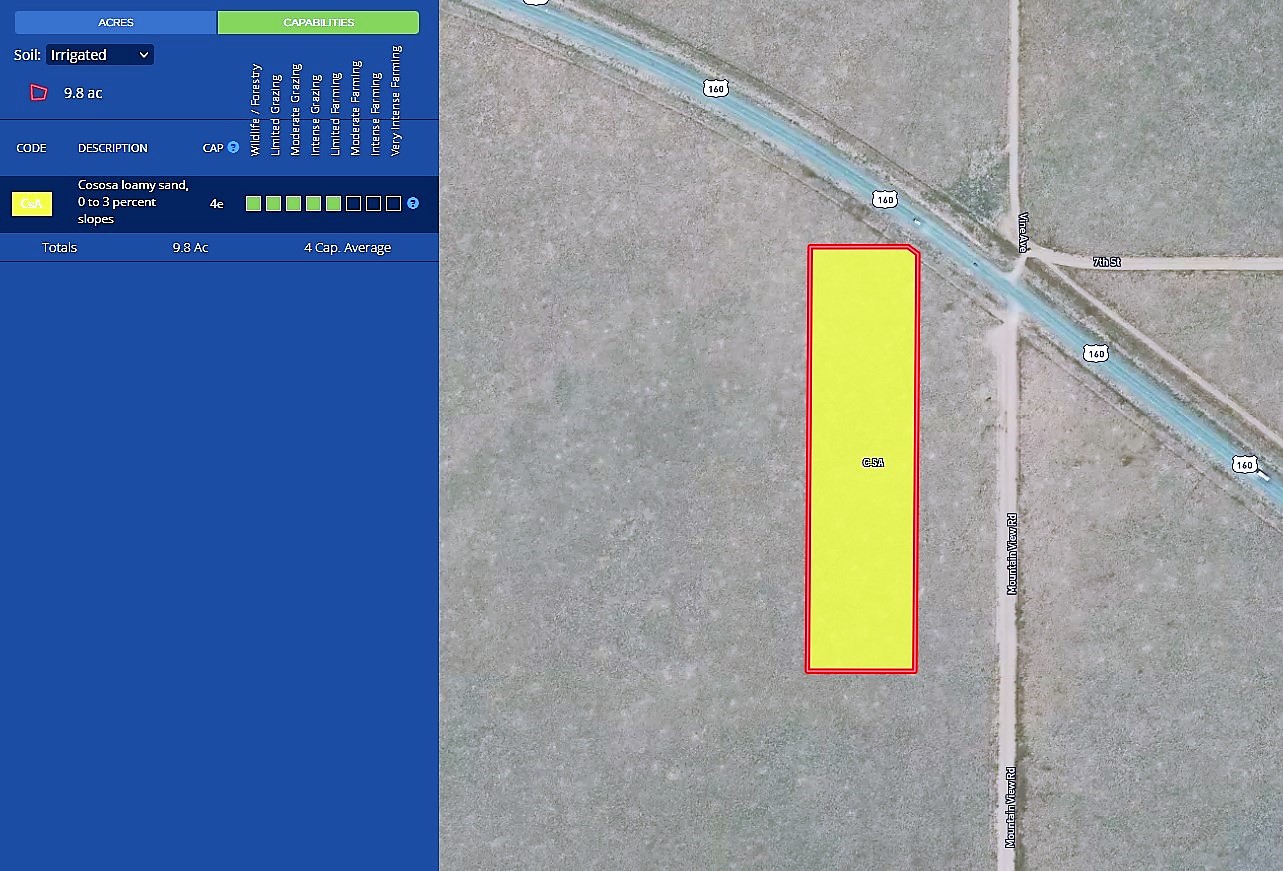Click the pink parcel outline icon
1283x871 pixels.
pyautogui.click(x=39, y=93)
